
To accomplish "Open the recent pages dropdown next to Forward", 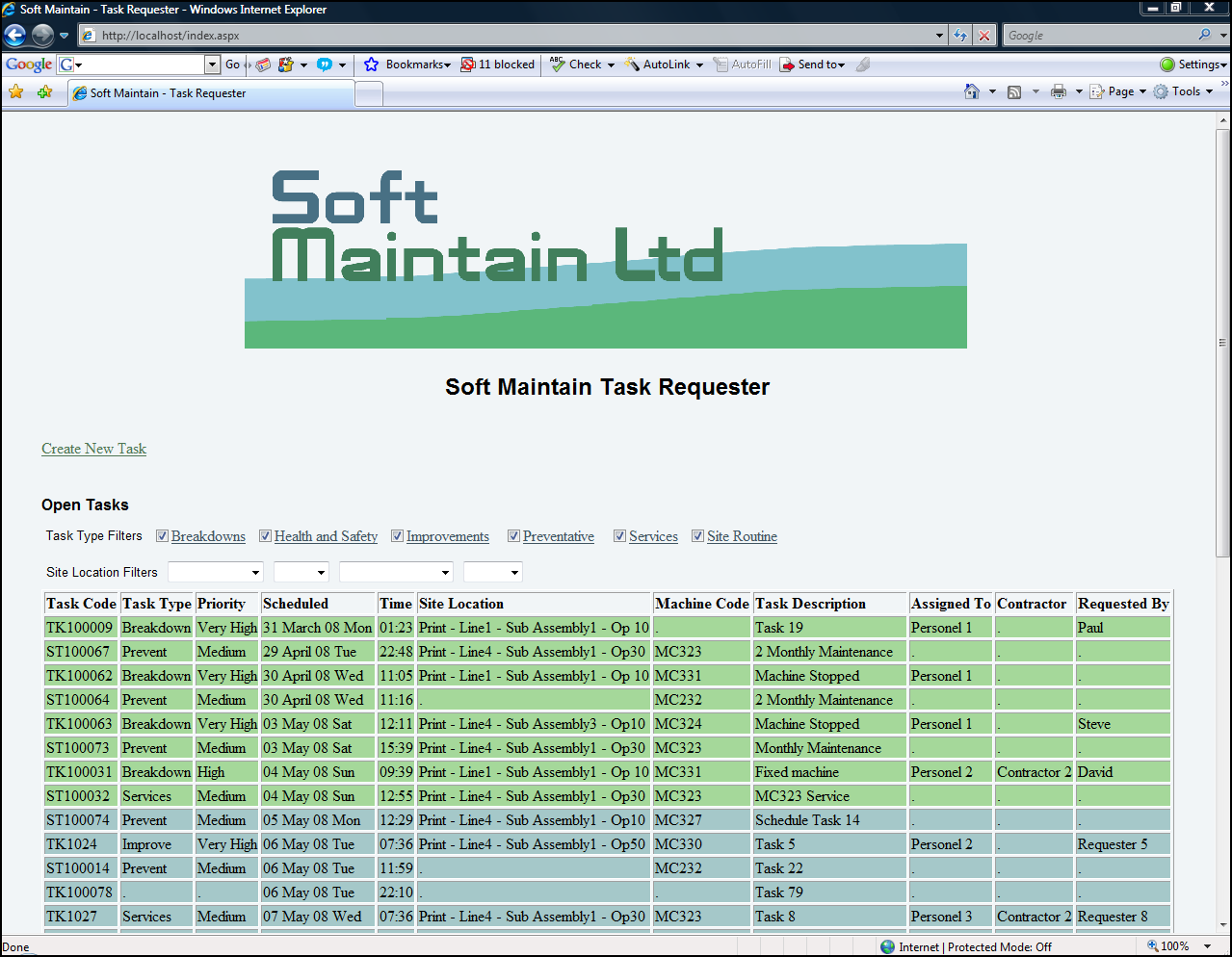I will pos(65,36).
